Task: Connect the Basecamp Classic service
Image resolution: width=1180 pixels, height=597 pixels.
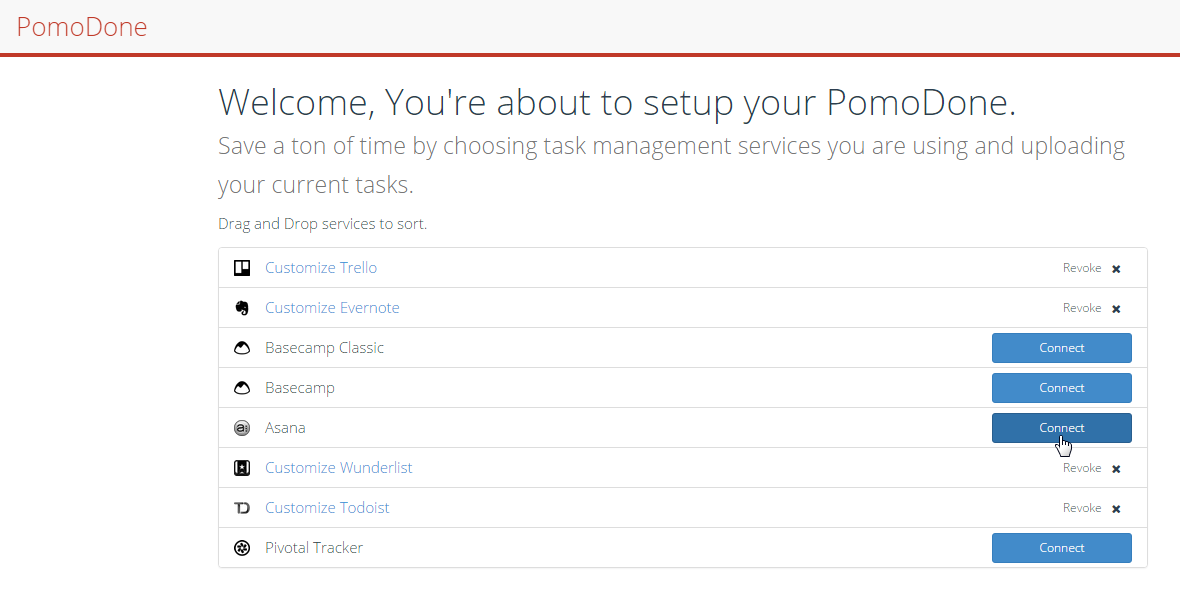Action: pos(1061,348)
